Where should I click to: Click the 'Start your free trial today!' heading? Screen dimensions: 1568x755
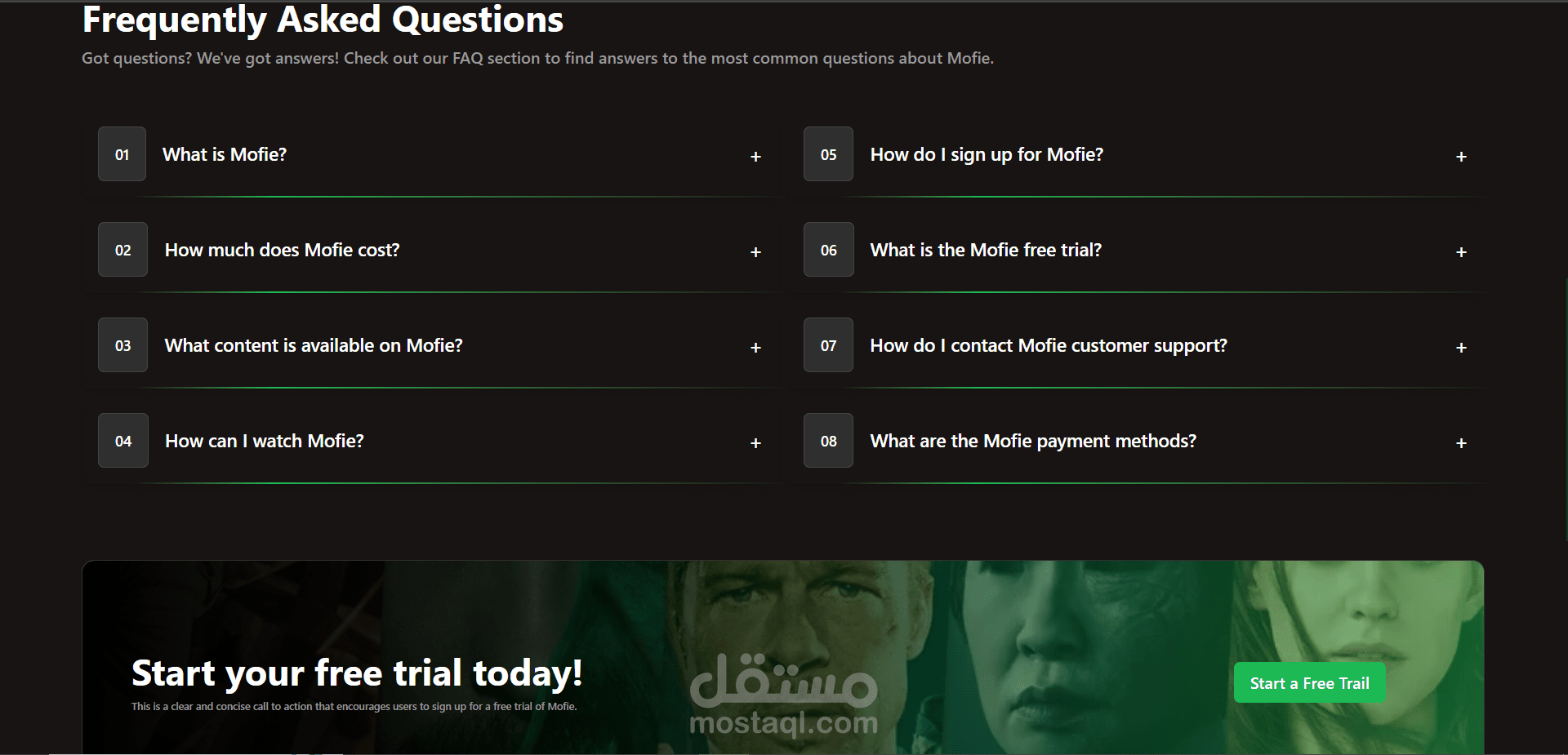[357, 673]
